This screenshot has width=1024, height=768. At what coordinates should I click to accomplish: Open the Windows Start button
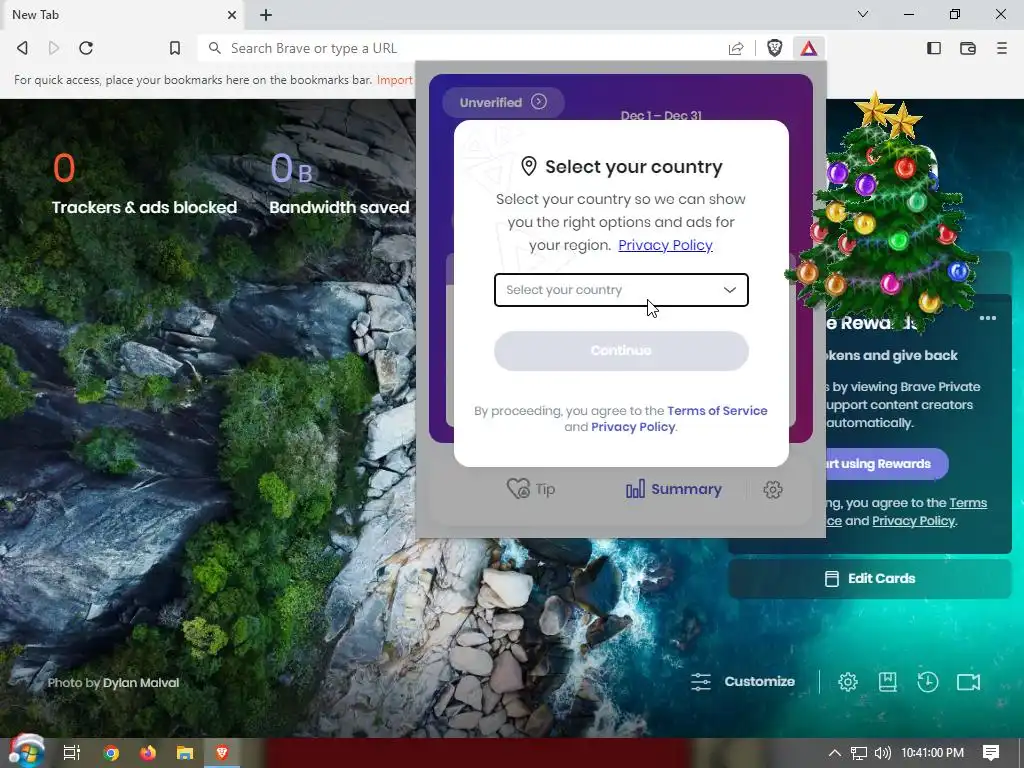point(25,752)
